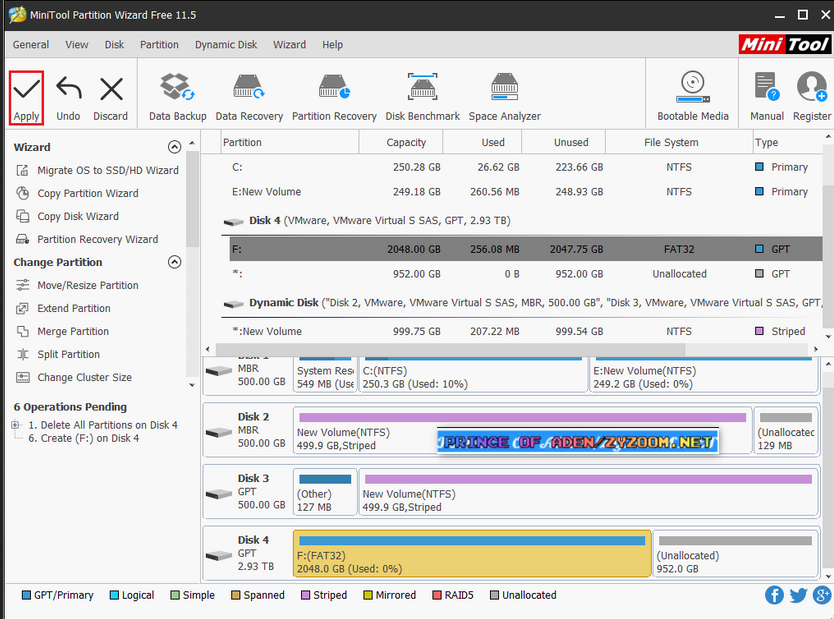Sort by Partition column header
834x619 pixels.
pos(290,142)
